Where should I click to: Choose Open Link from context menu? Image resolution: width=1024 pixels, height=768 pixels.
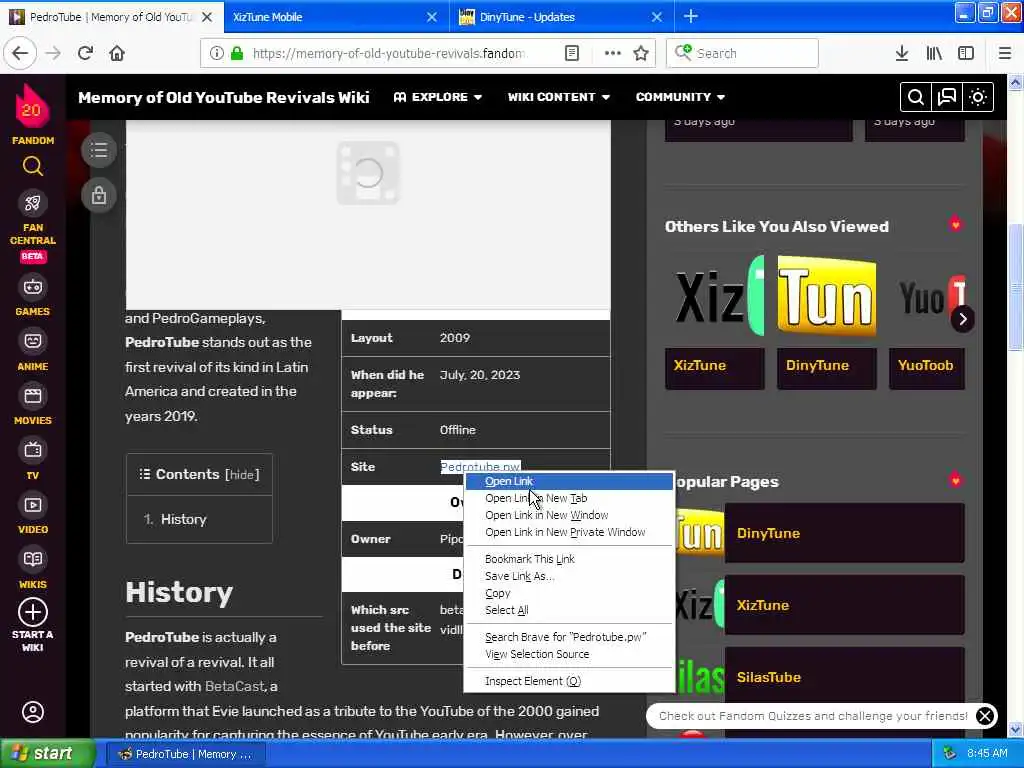coord(569,481)
